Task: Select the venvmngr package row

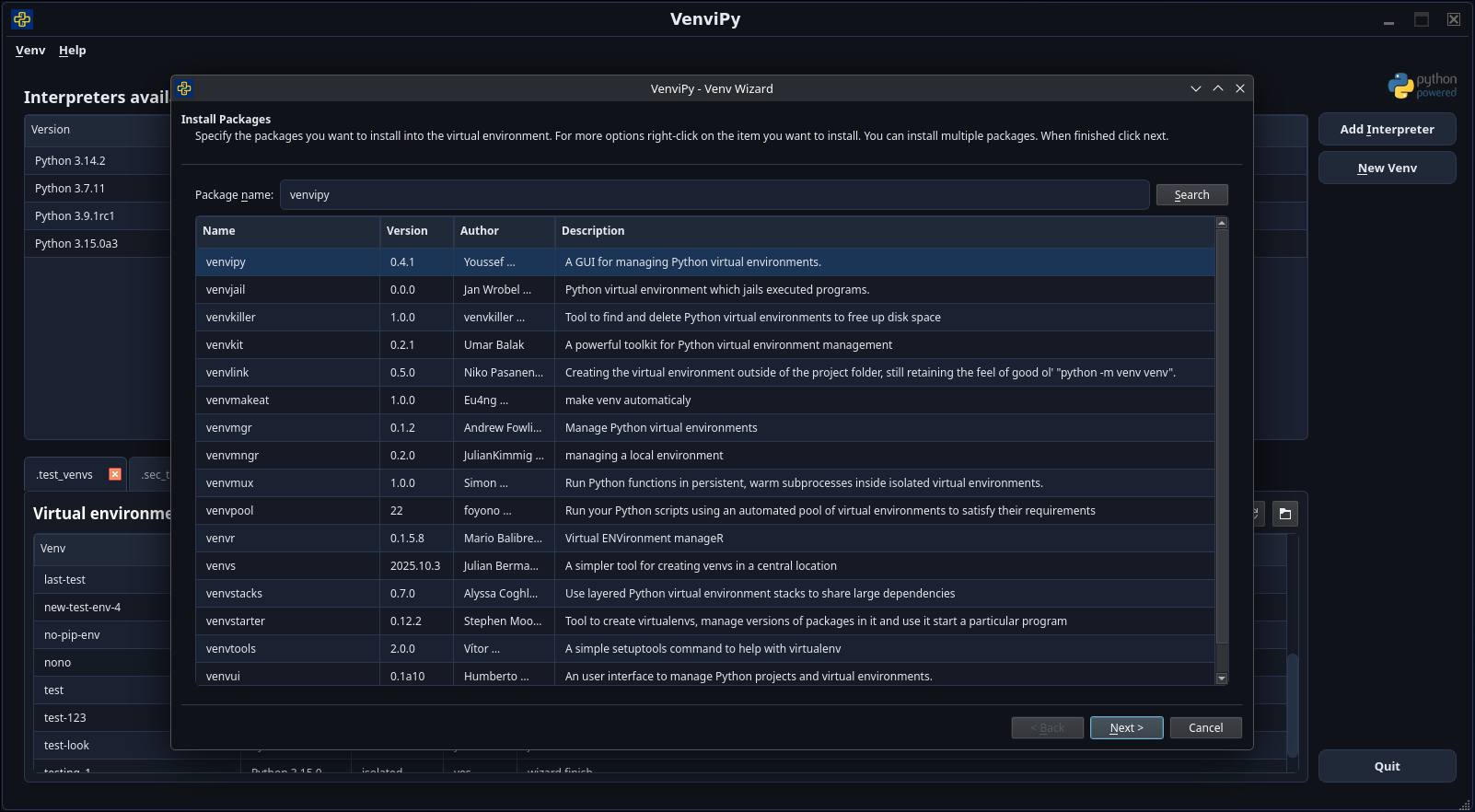Action: (705, 456)
